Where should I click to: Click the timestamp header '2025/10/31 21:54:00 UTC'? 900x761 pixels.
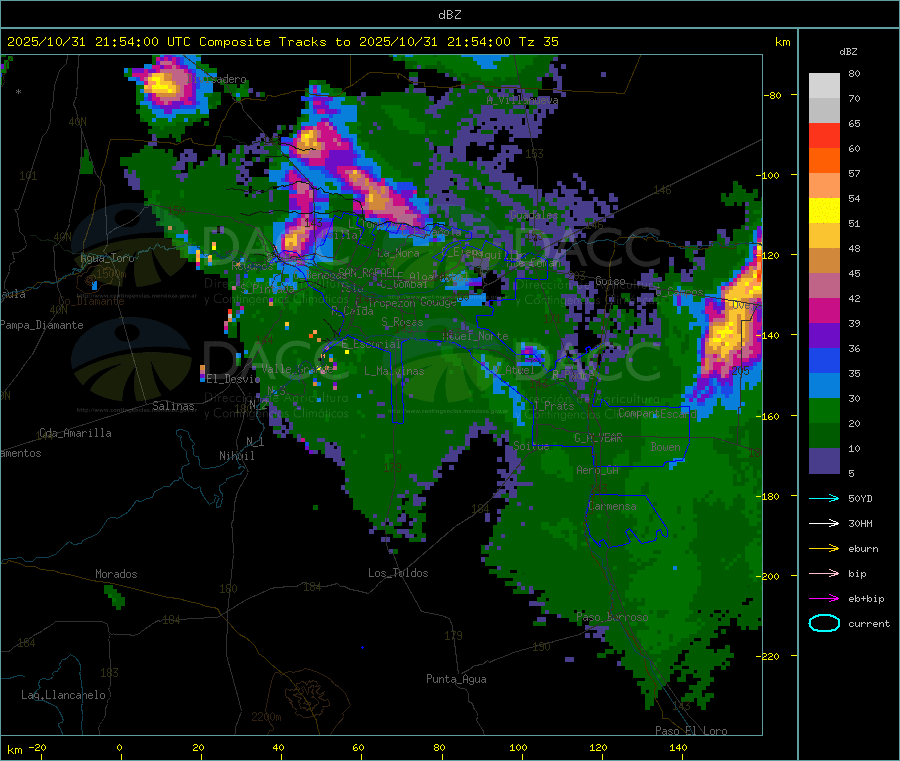99,42
